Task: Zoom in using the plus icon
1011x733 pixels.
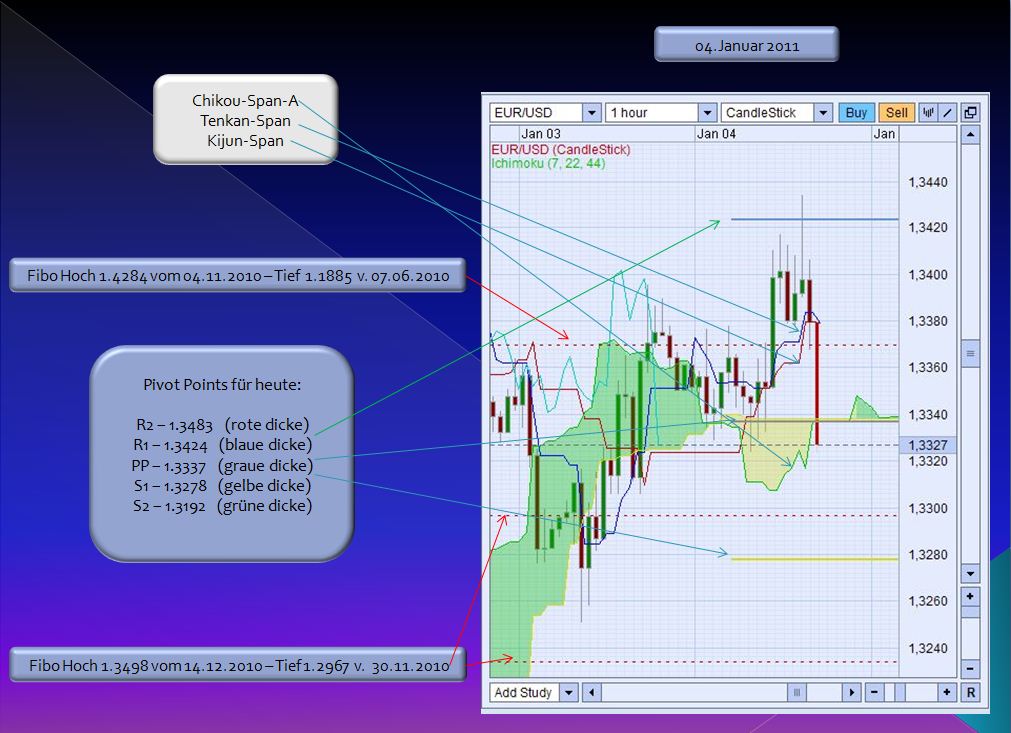Action: (946, 692)
